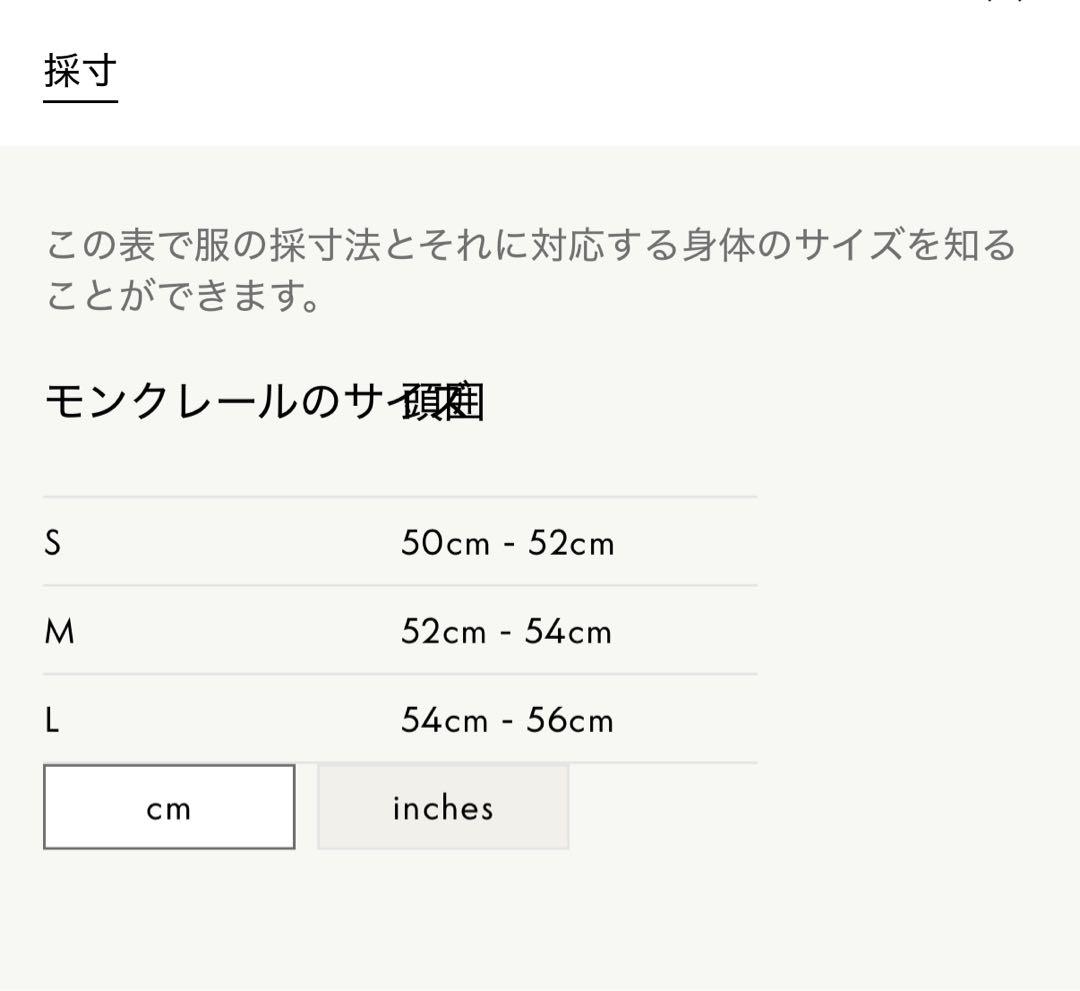Click the table divider line above size S
This screenshot has width=1080, height=991.
tap(400, 494)
